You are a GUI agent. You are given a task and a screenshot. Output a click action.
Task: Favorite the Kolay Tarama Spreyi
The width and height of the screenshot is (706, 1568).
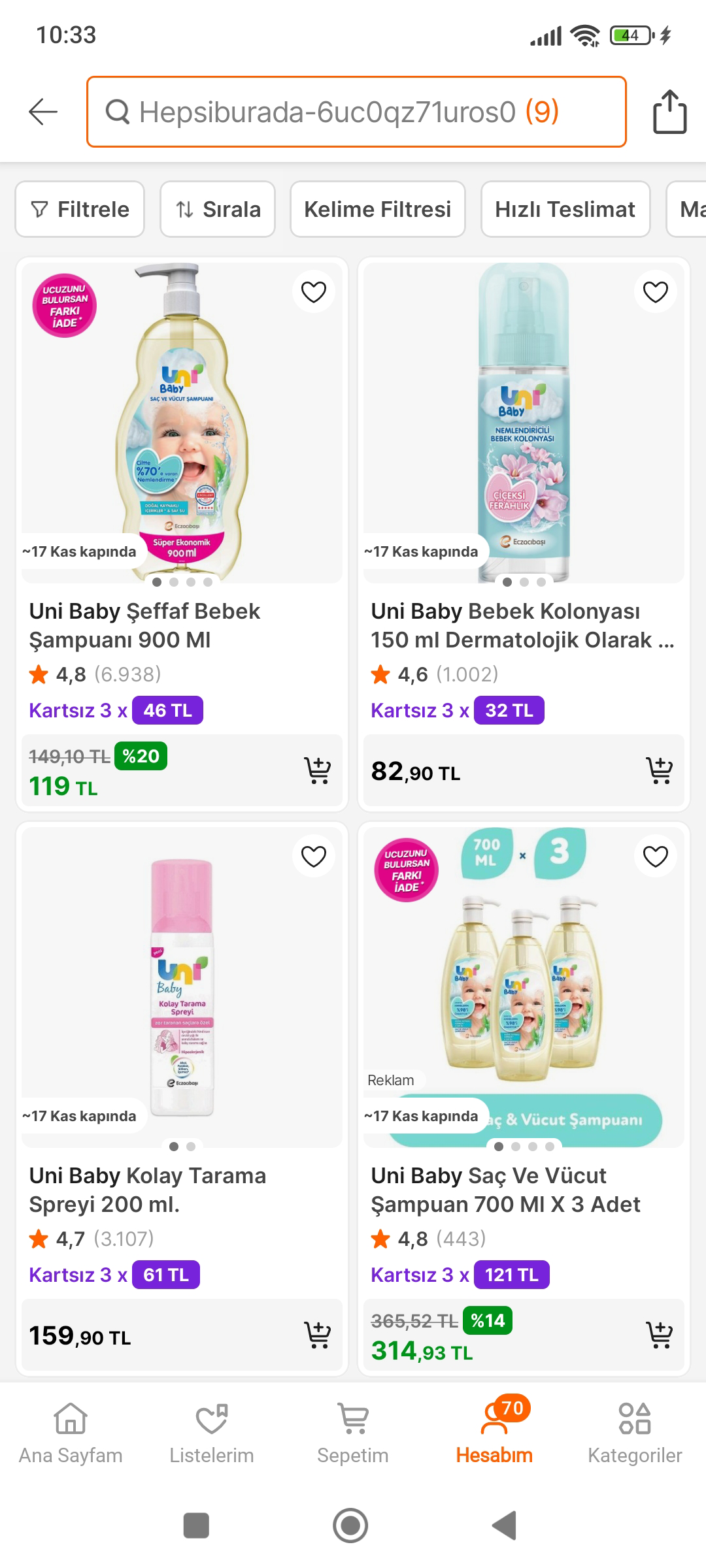314,856
